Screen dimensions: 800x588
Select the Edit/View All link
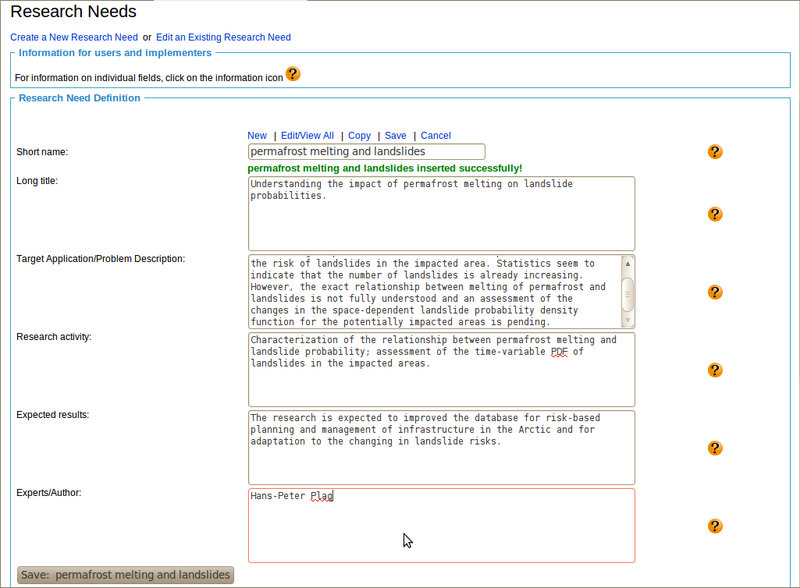[x=307, y=135]
